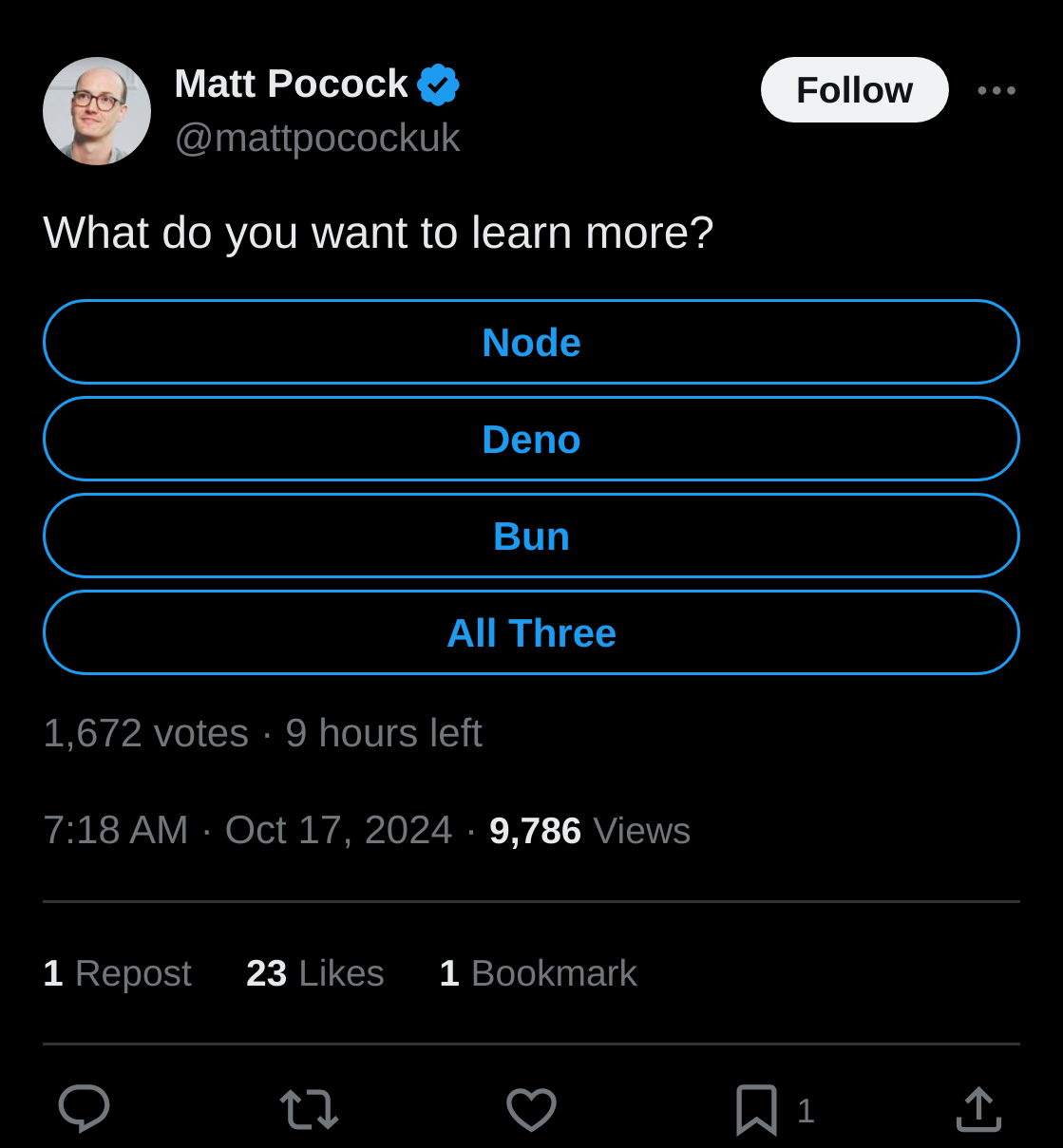Vote for the Bun option
This screenshot has height=1148, width=1063.
coord(531,536)
